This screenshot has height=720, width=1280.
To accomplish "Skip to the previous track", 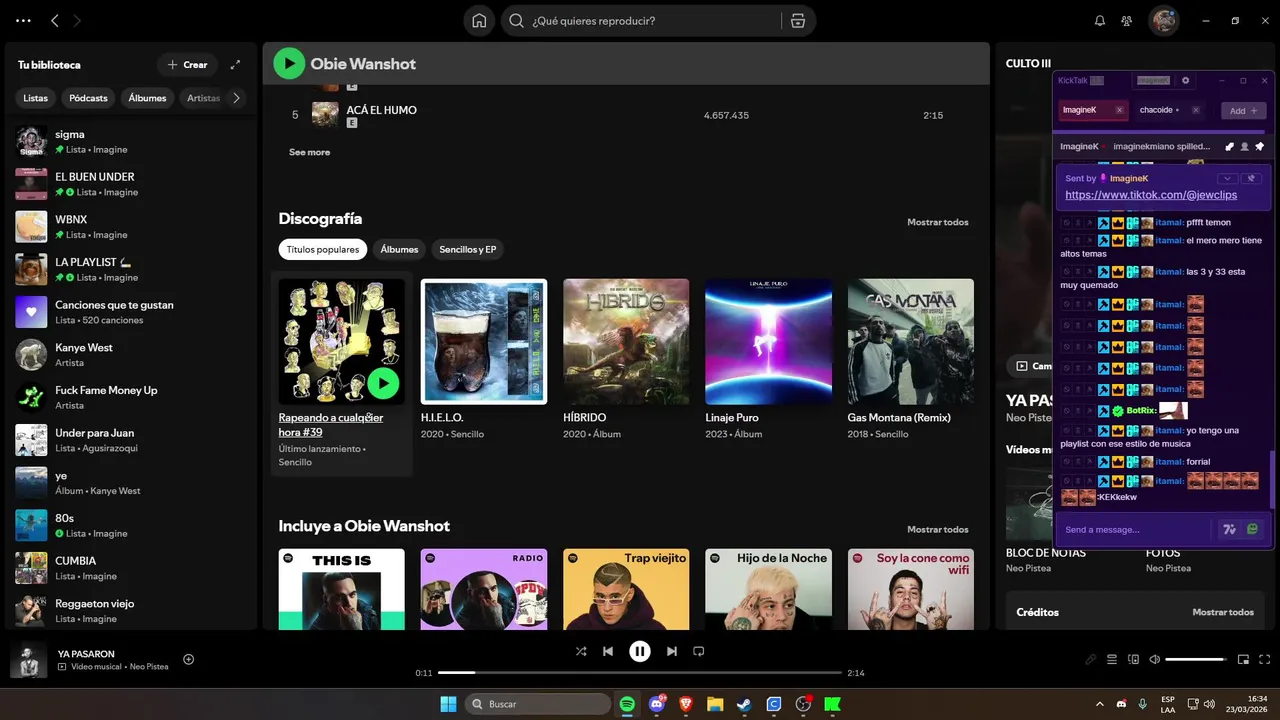I will (x=607, y=651).
